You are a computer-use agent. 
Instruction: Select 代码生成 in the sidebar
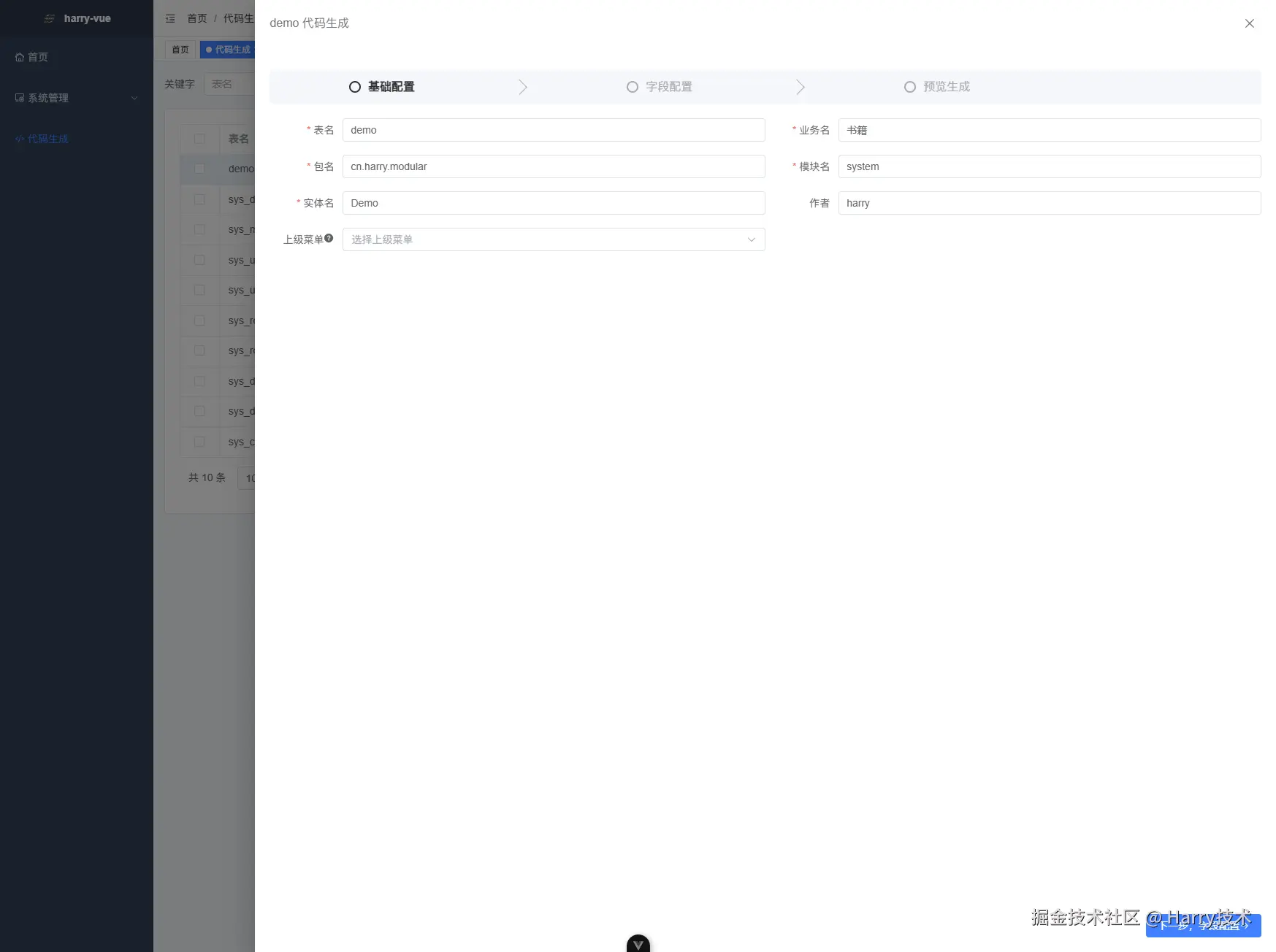point(77,139)
